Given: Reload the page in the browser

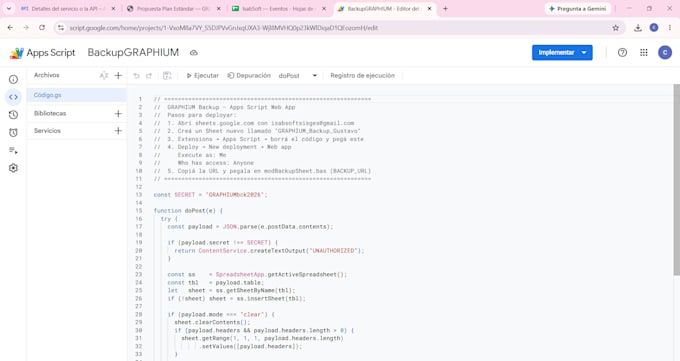Looking at the screenshot, I should coord(42,28).
